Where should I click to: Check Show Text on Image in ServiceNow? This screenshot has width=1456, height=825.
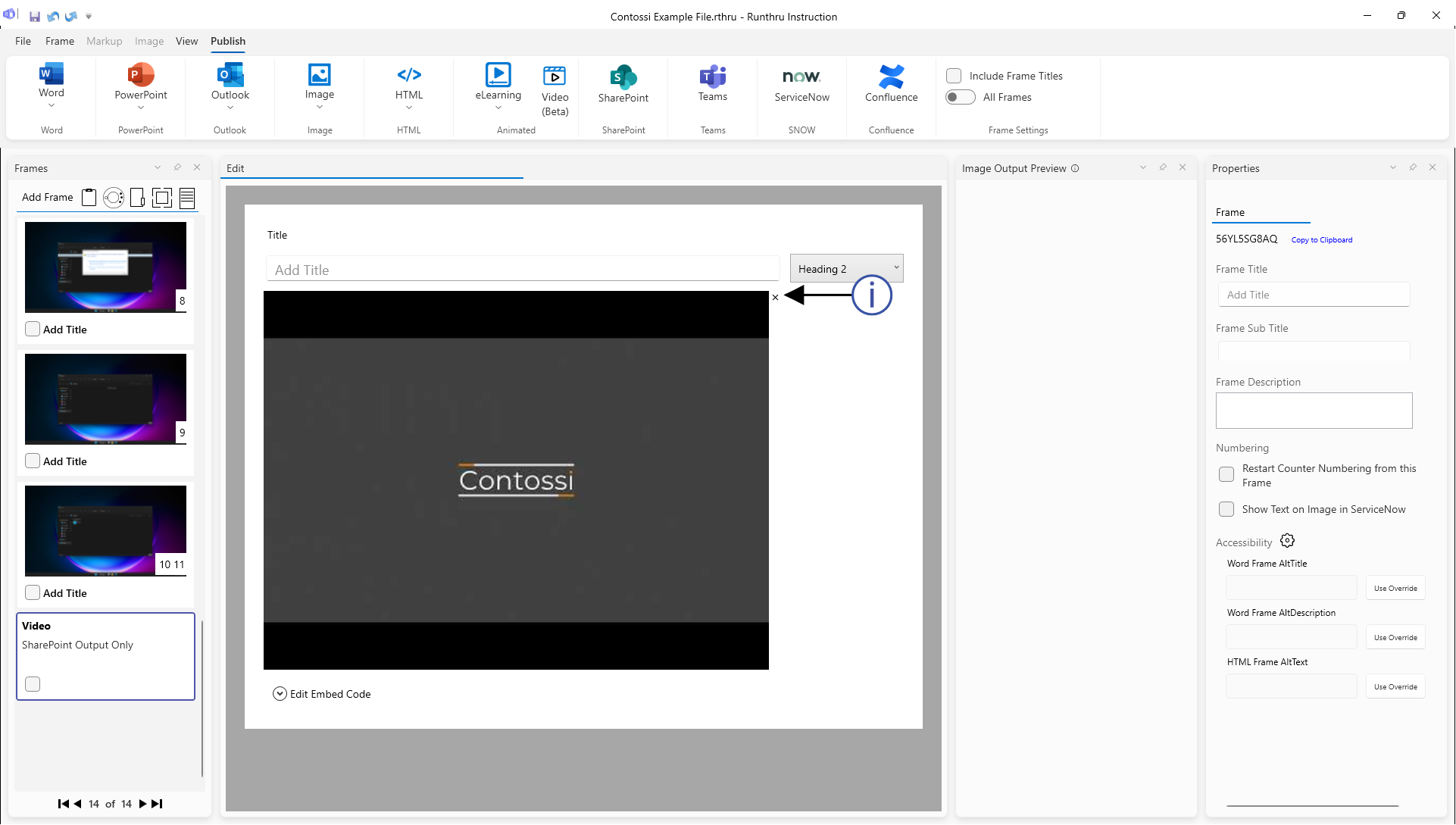pyautogui.click(x=1226, y=509)
